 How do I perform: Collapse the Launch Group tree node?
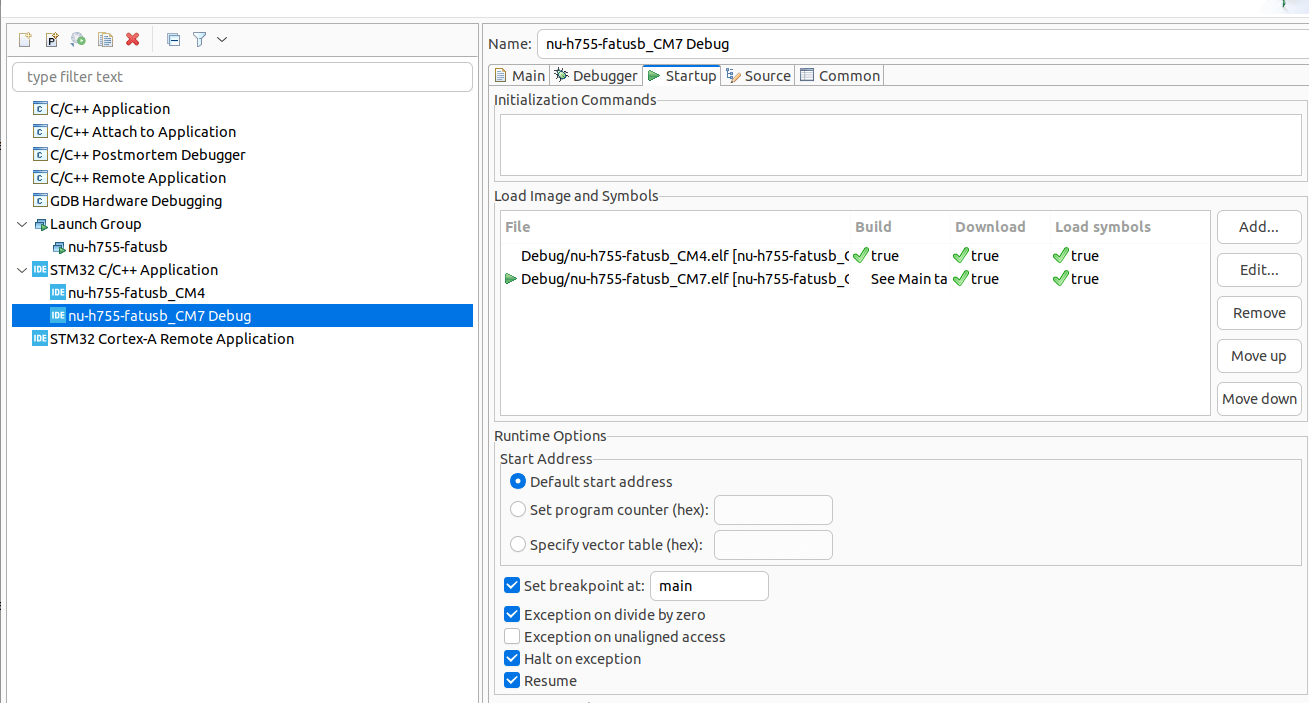22,223
